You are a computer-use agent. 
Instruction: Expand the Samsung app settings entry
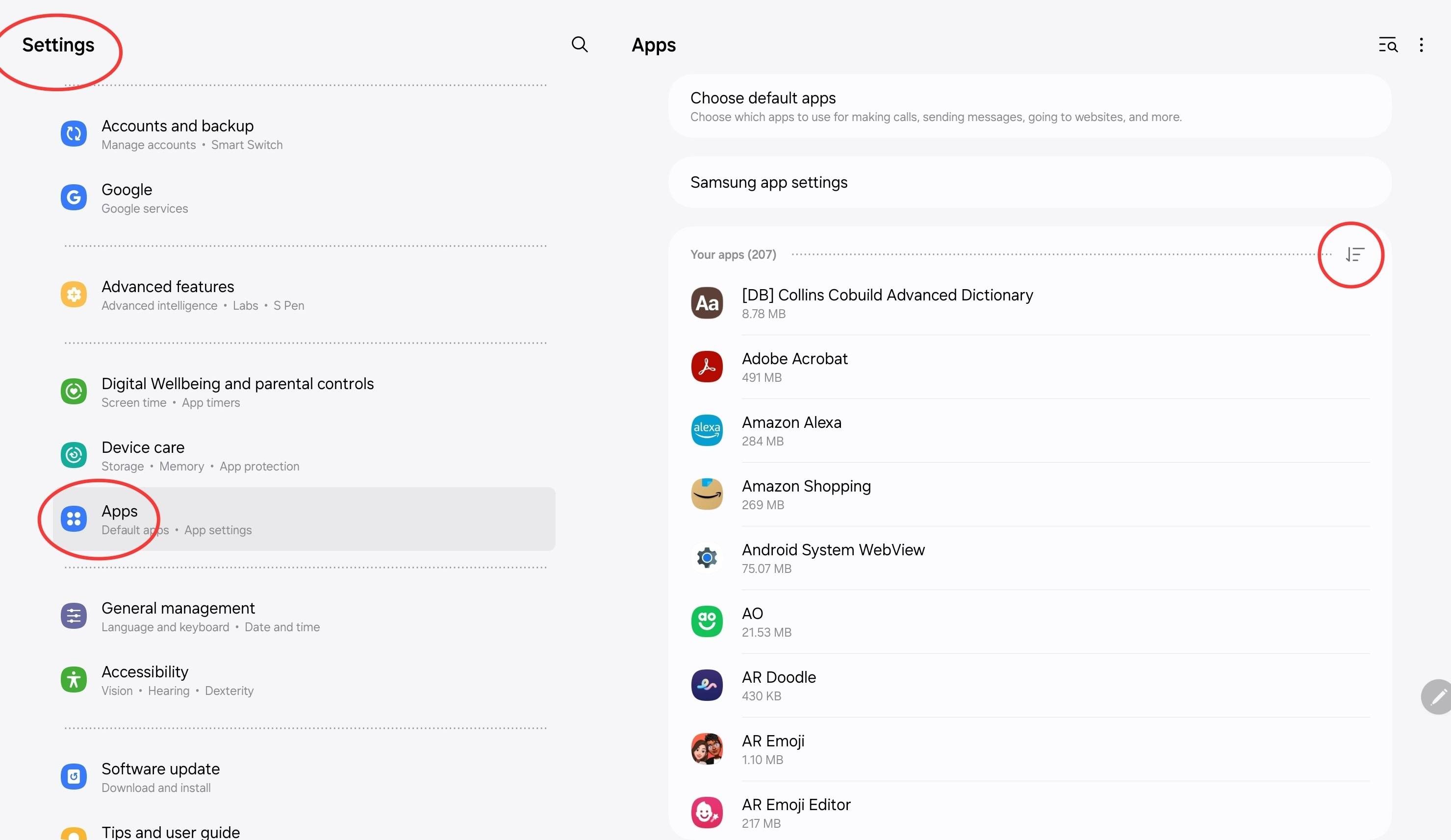(769, 182)
